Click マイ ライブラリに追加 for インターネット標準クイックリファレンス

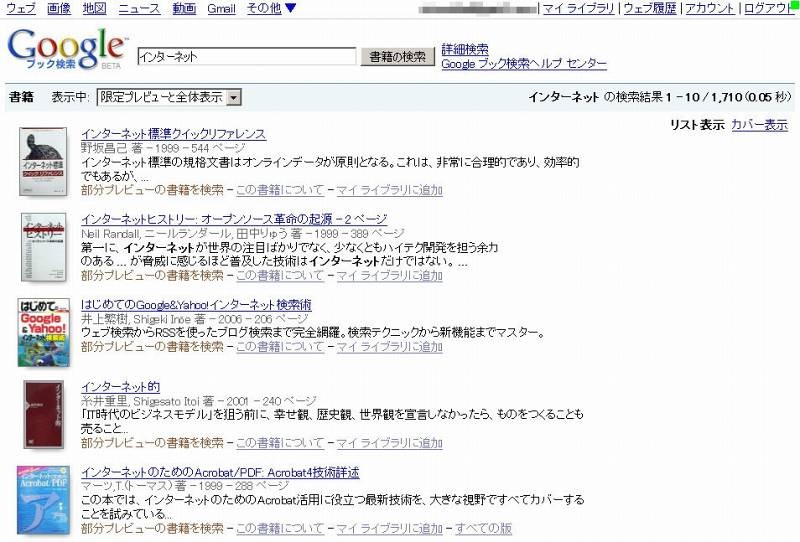coord(389,190)
